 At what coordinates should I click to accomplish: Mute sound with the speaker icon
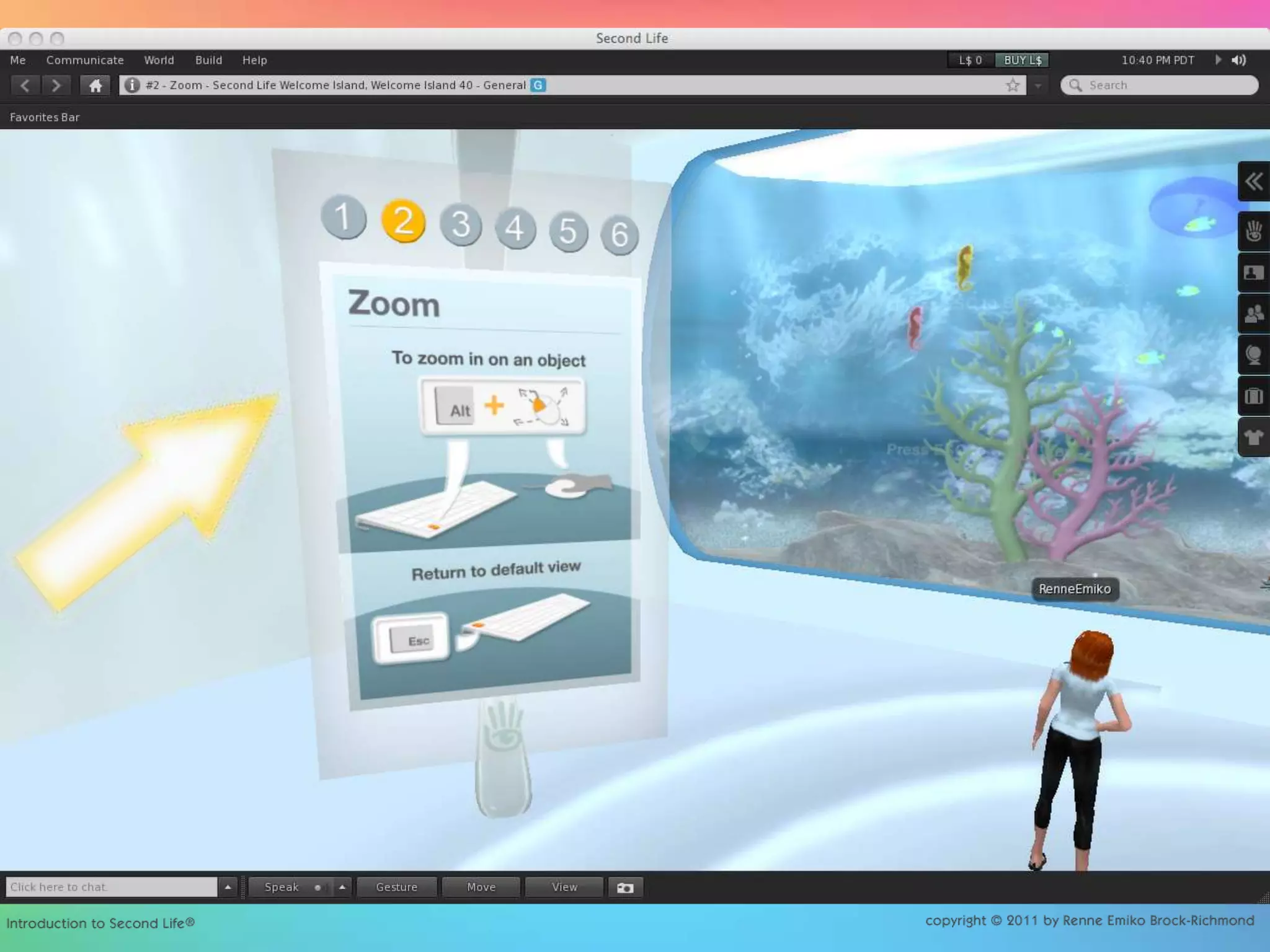1239,60
